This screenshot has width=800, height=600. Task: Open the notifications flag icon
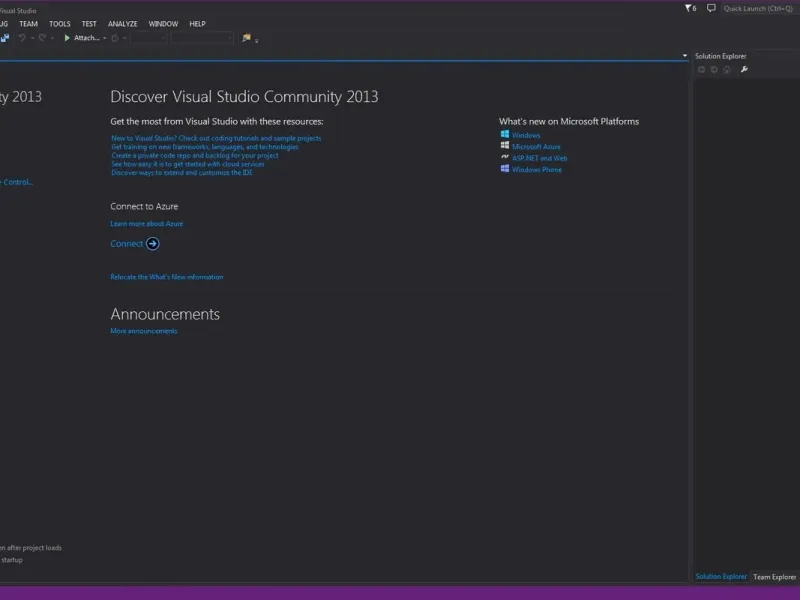tap(688, 8)
